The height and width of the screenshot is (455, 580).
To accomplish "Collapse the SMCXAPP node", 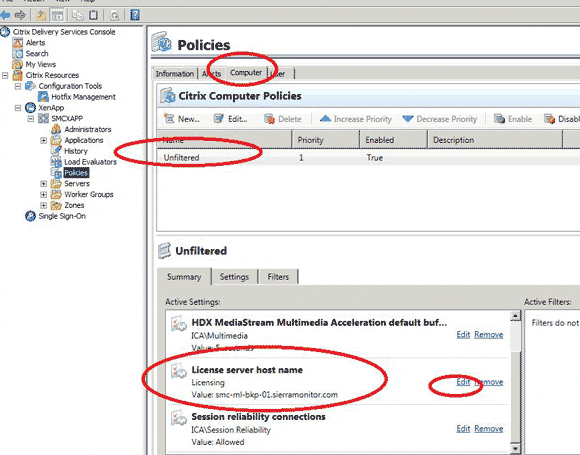I will click(31, 118).
